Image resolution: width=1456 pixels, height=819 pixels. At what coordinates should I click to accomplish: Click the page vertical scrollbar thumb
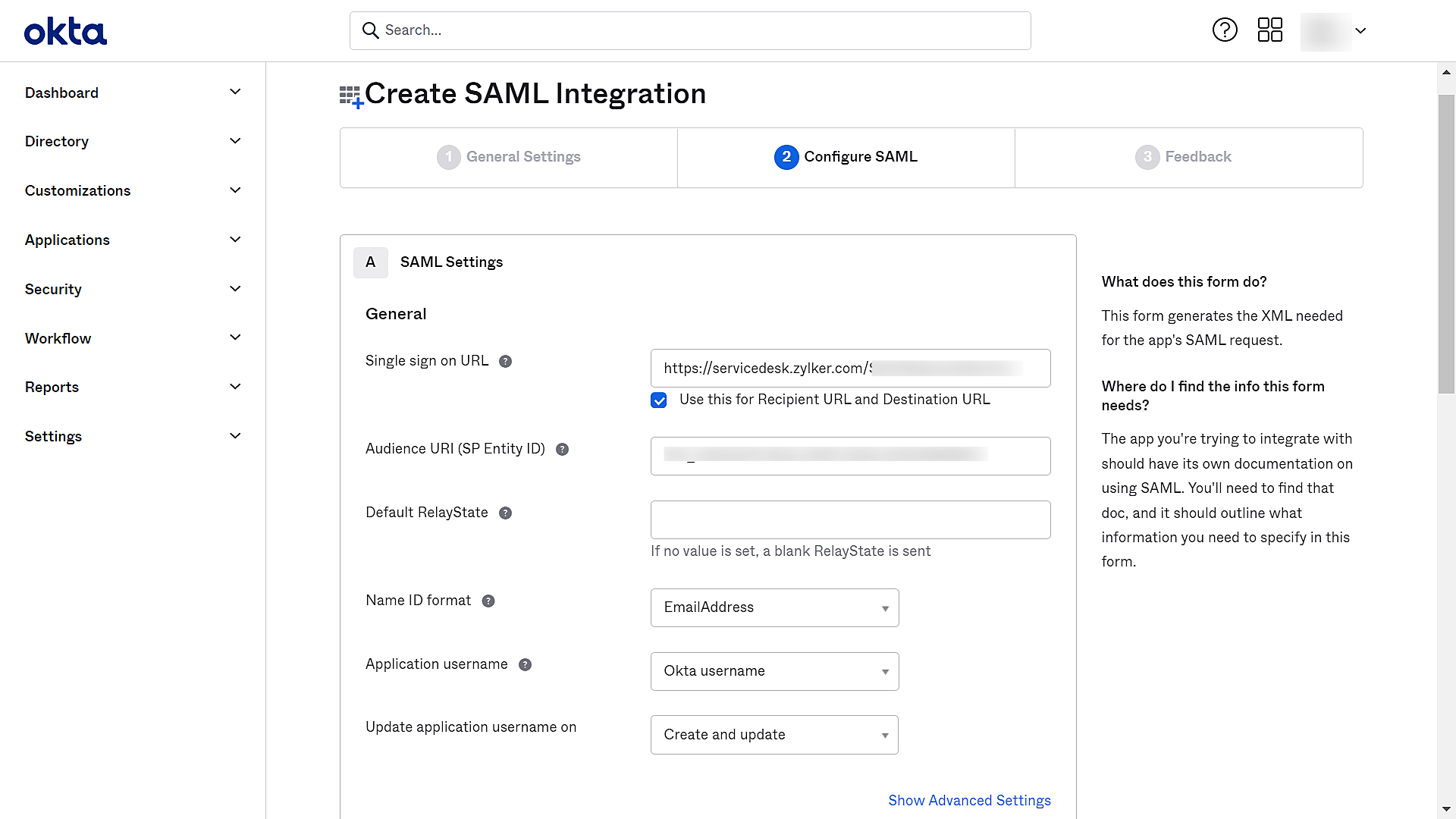[x=1446, y=244]
